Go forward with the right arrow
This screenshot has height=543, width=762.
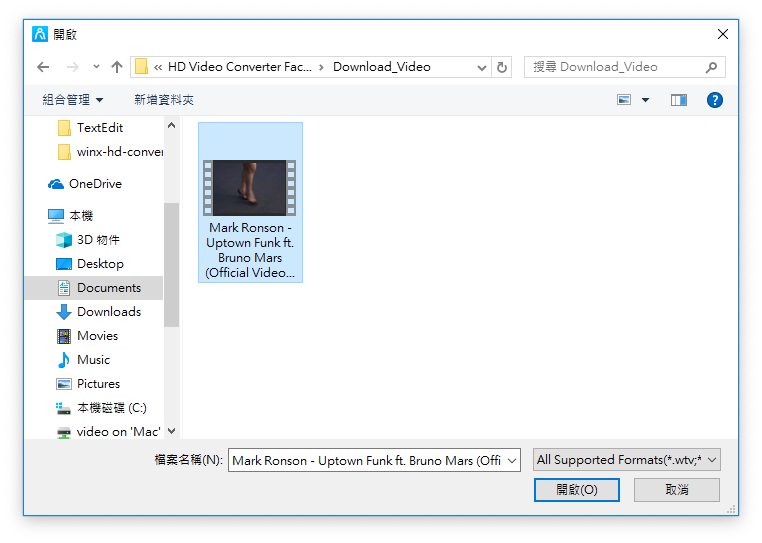(72, 67)
